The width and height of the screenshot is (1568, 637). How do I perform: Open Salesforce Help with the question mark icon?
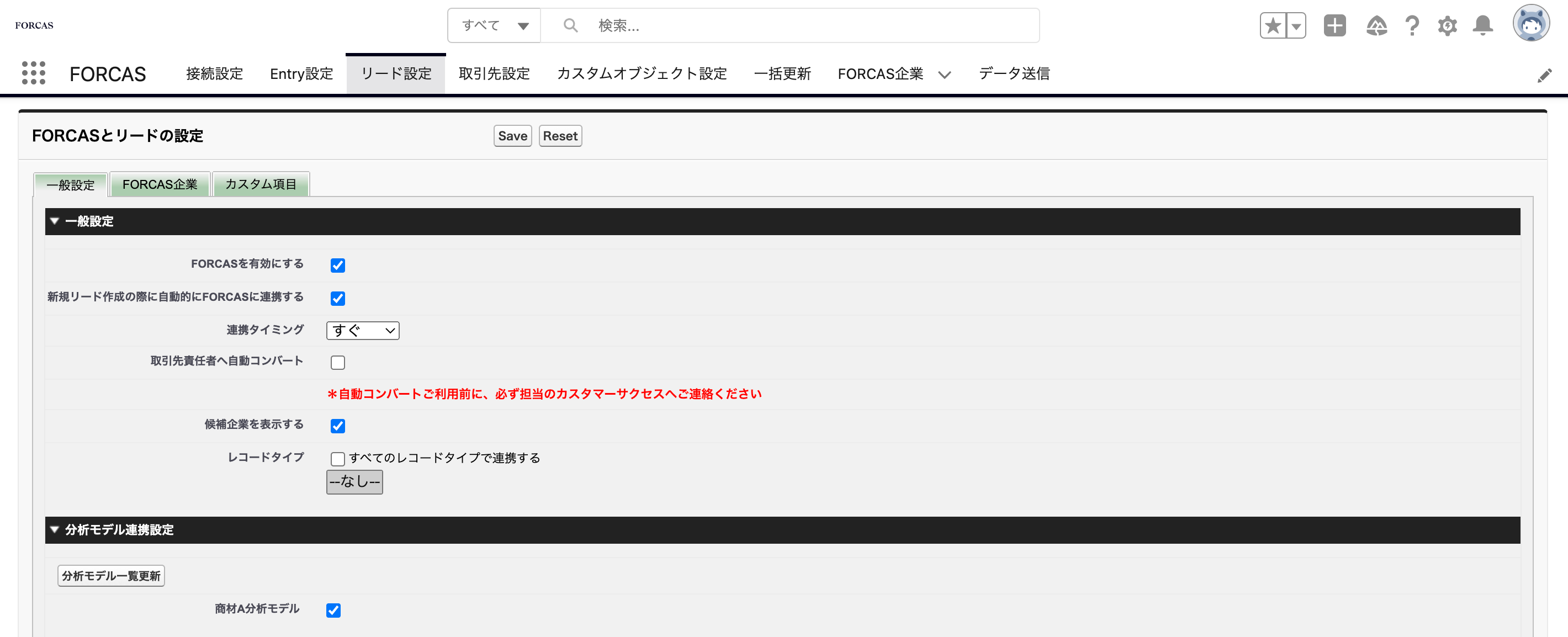[x=1412, y=25]
